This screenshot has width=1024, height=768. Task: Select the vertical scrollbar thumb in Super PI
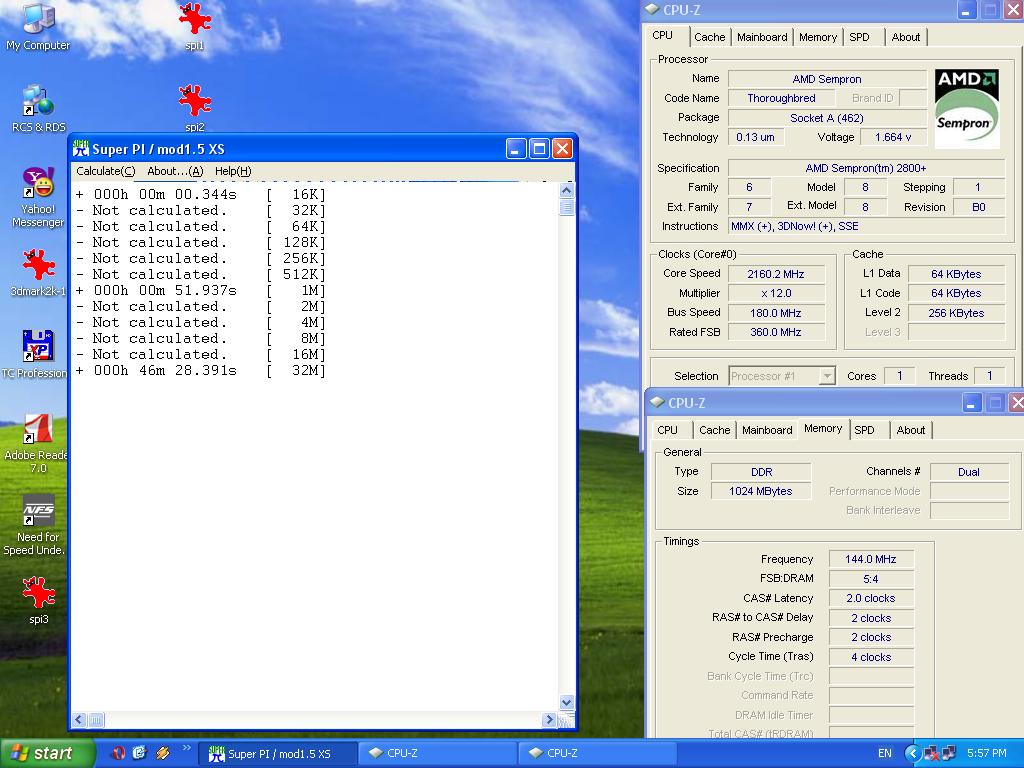click(566, 208)
